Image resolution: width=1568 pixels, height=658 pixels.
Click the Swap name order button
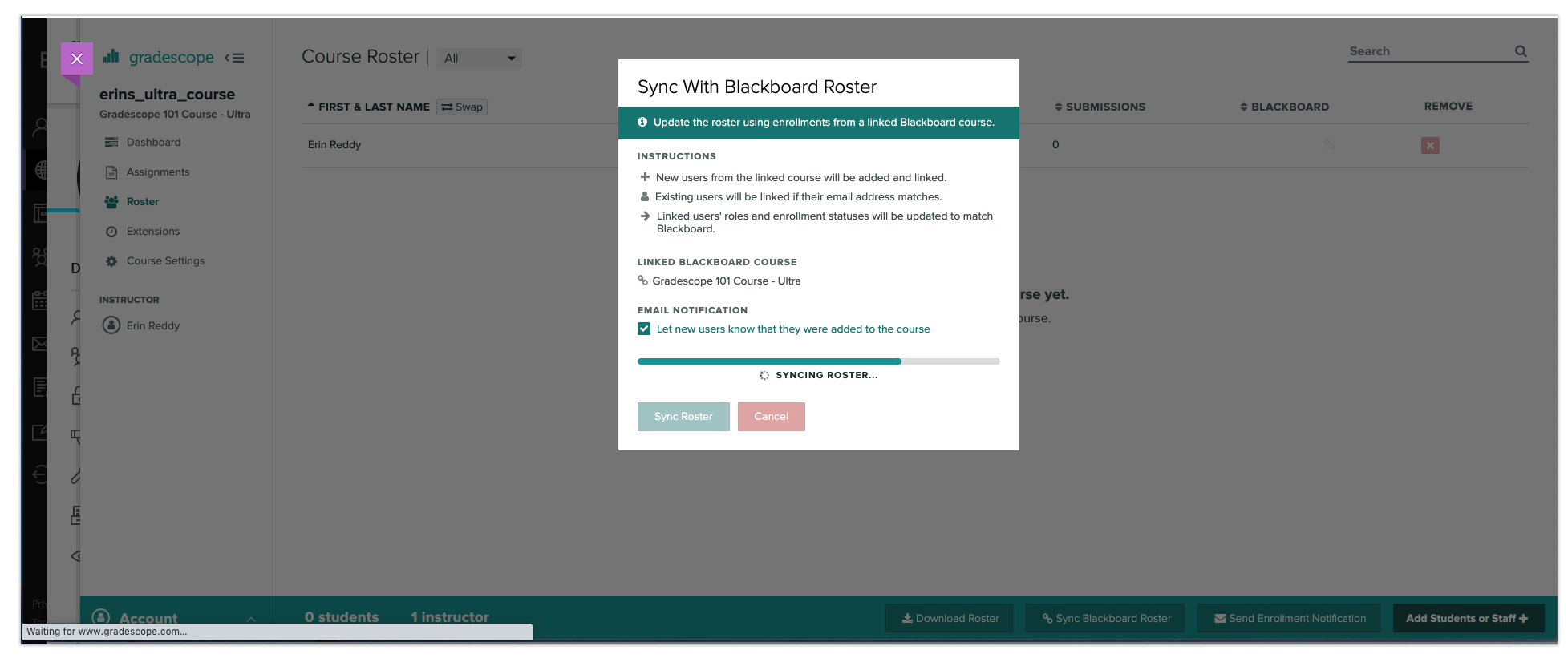(x=462, y=107)
